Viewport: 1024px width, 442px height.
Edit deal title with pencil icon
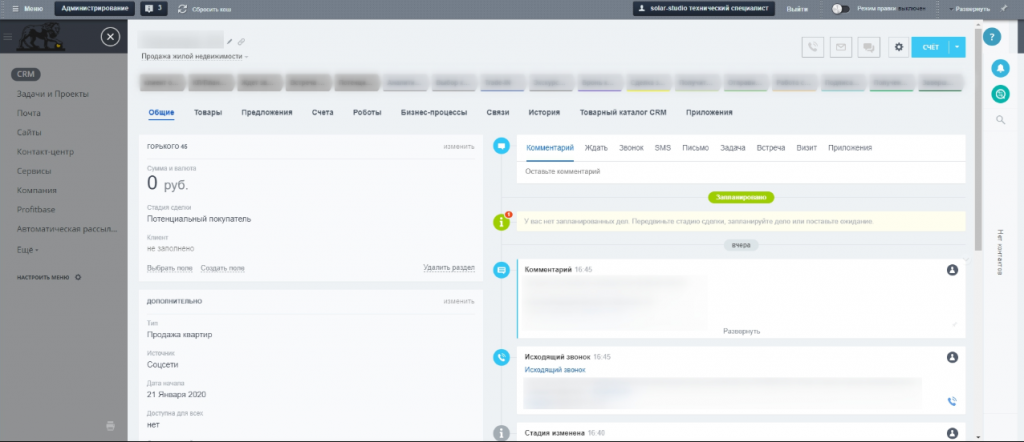point(229,41)
